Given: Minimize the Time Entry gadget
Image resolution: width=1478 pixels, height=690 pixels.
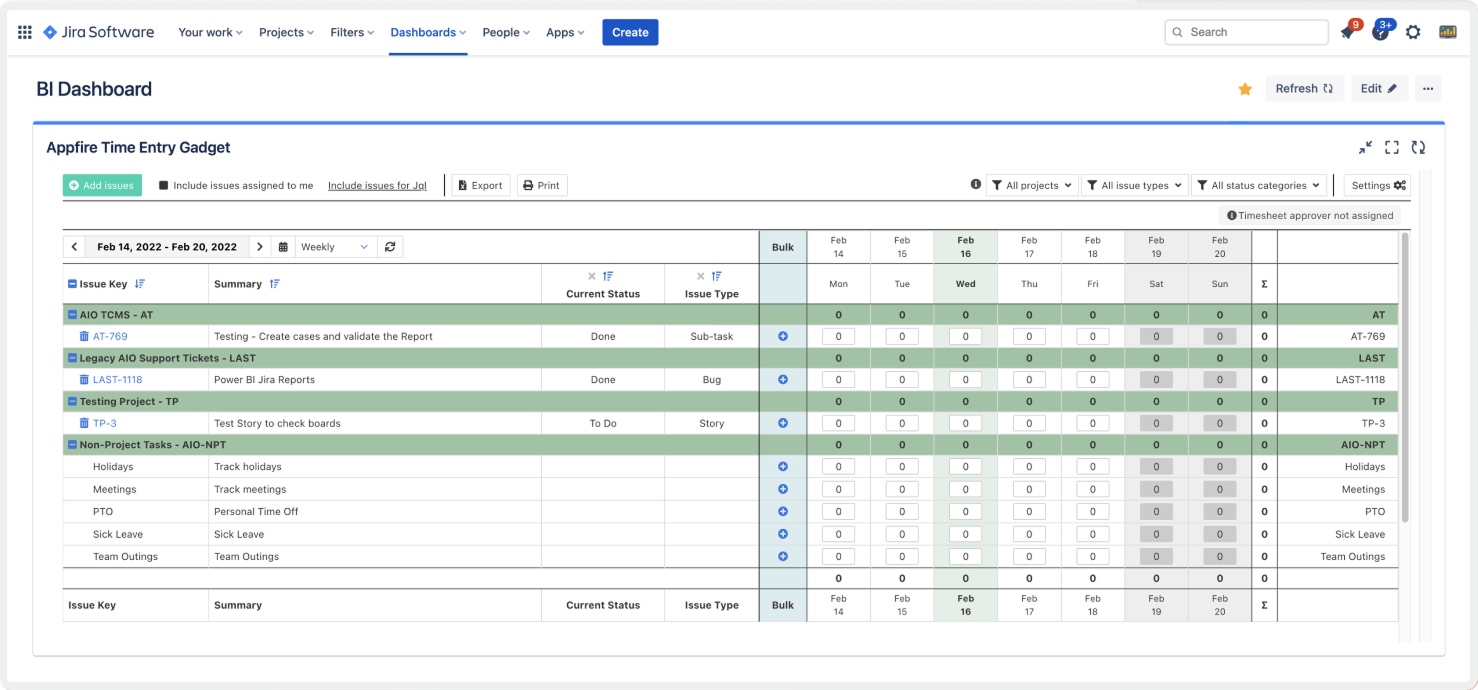Looking at the screenshot, I should tap(1365, 147).
